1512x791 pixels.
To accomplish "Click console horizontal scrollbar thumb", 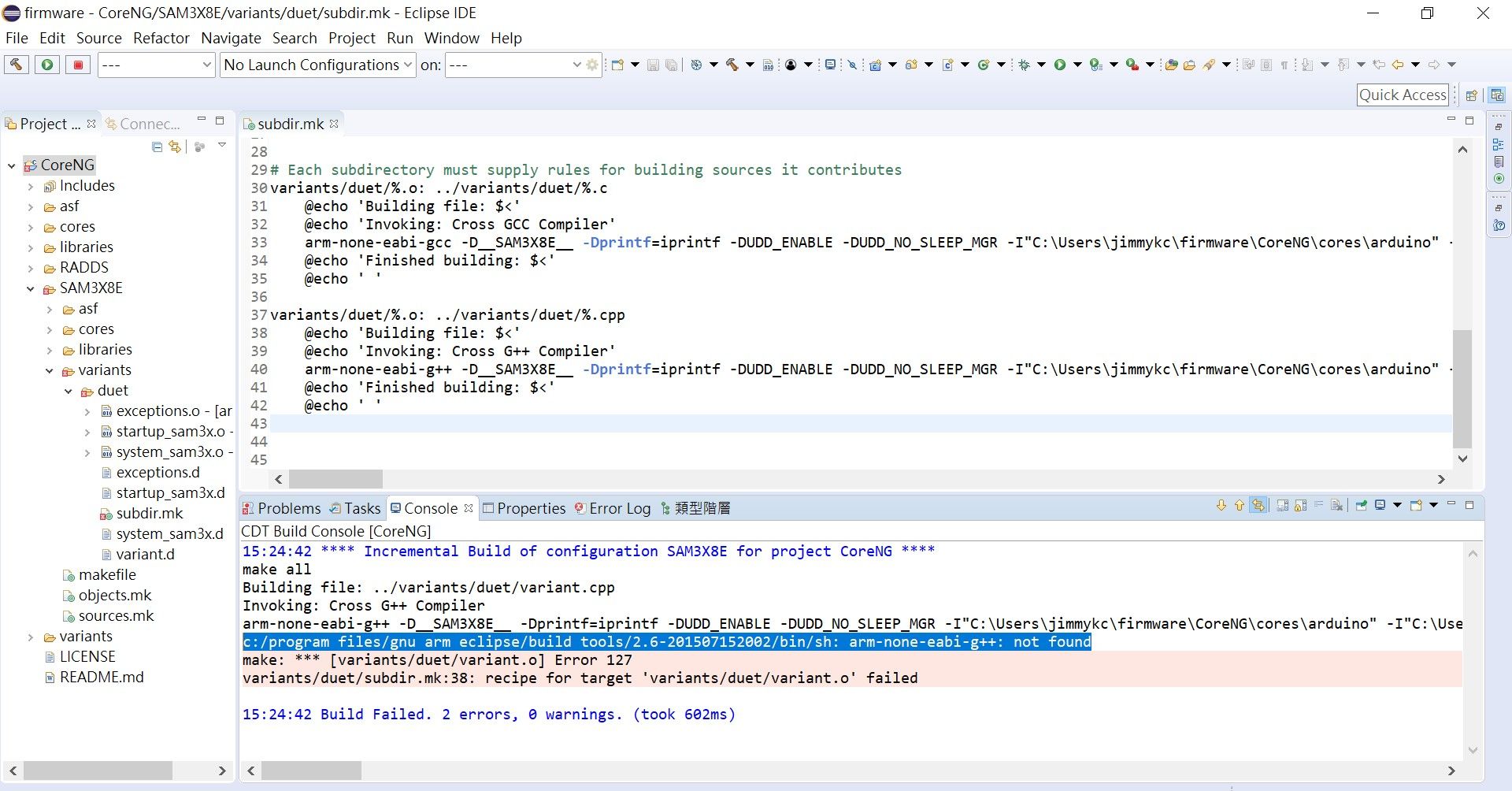I will click(x=311, y=771).
